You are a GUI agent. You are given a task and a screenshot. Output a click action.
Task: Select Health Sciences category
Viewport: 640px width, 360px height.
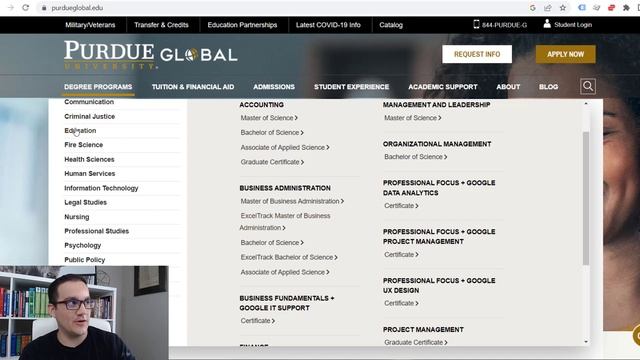pos(89,159)
